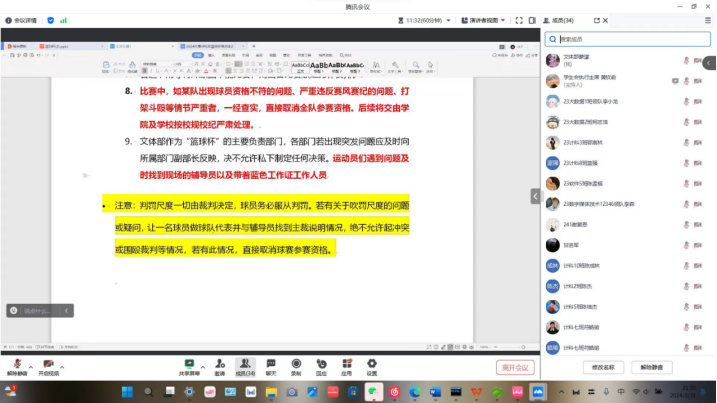Toggle the Members (成员) panel in bottom toolbar

point(245,365)
